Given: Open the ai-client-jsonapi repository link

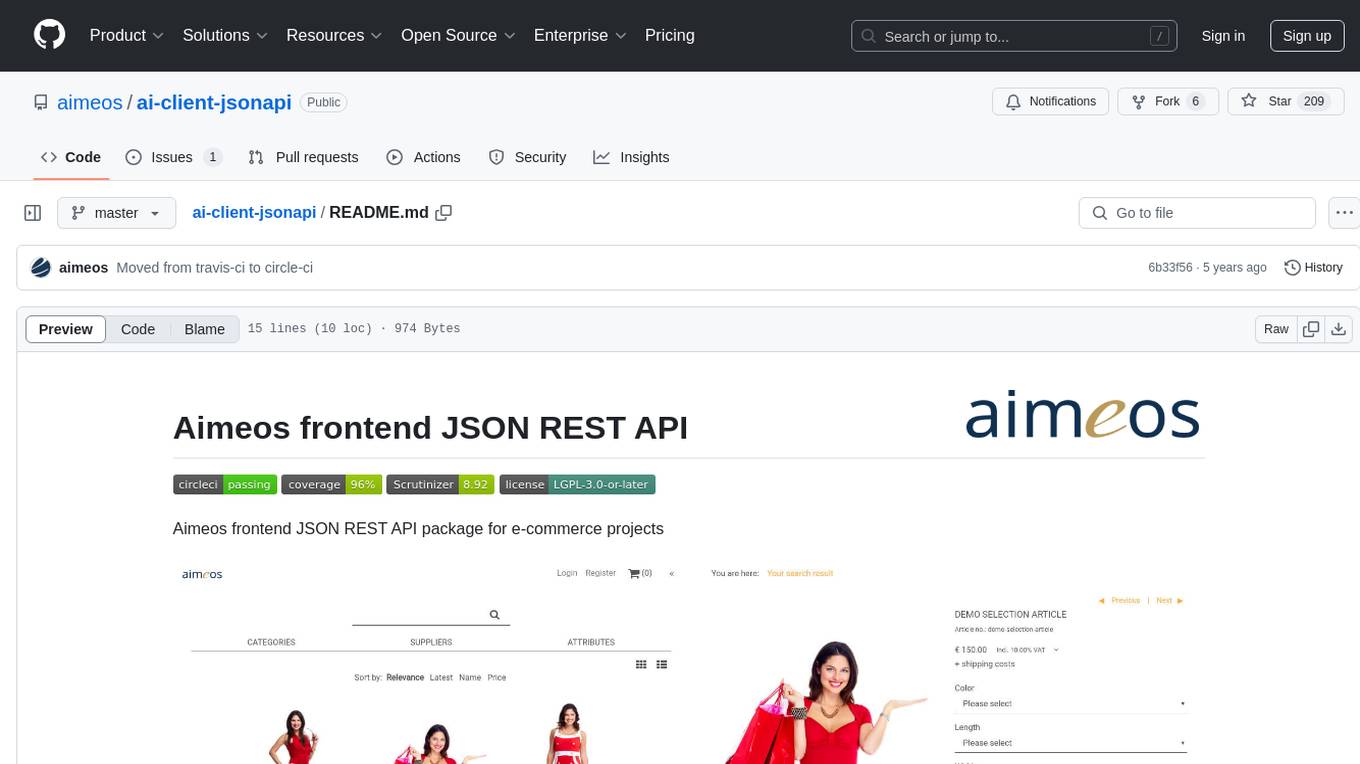Looking at the screenshot, I should point(214,102).
